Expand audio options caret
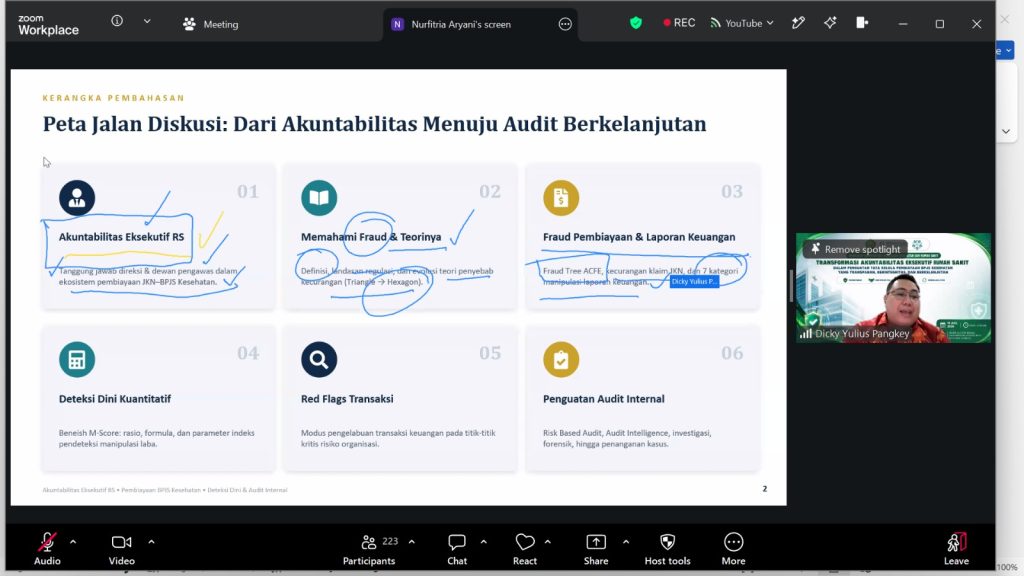This screenshot has height=576, width=1024. (x=73, y=541)
